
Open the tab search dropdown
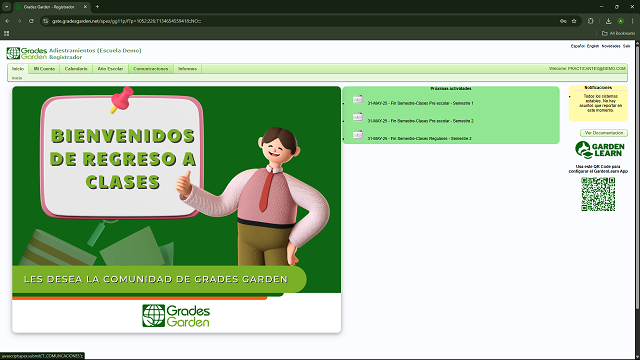click(x=7, y=7)
